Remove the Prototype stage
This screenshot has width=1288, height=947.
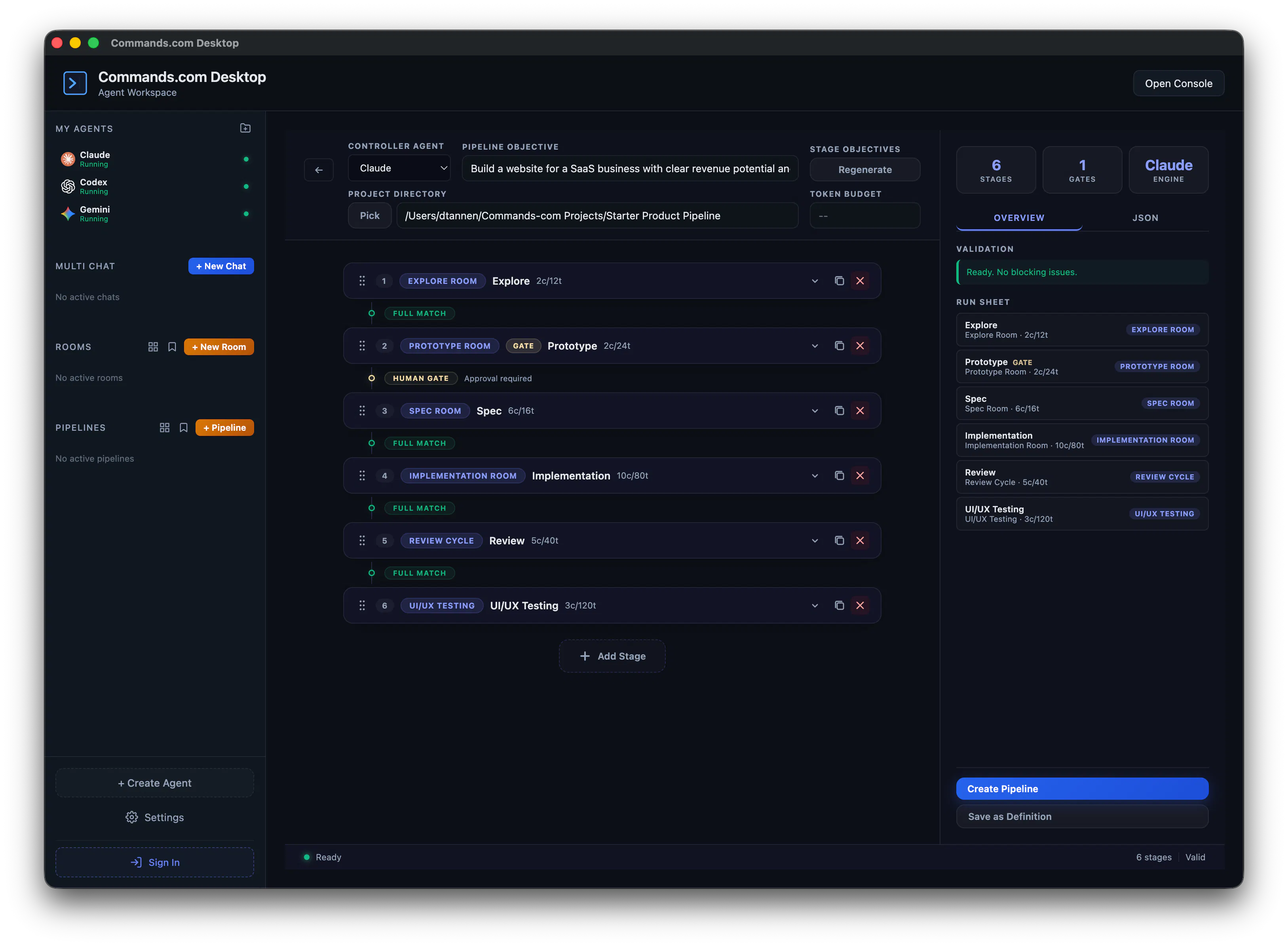click(860, 346)
